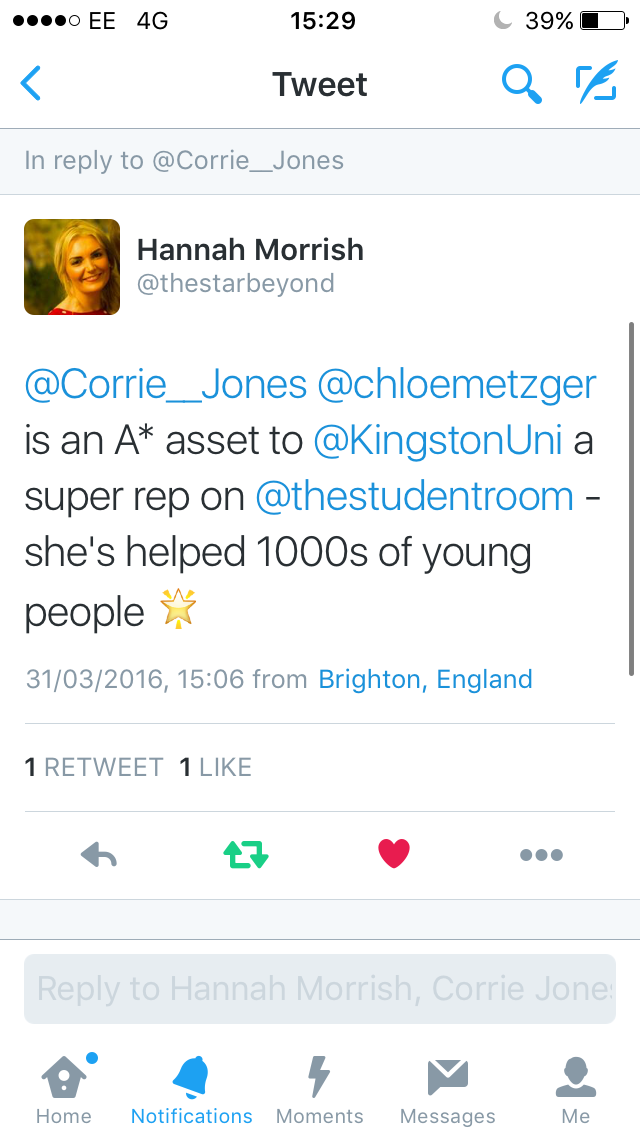The height and width of the screenshot is (1136, 640).
Task: Tap the compose tweet quill icon
Action: [x=597, y=84]
